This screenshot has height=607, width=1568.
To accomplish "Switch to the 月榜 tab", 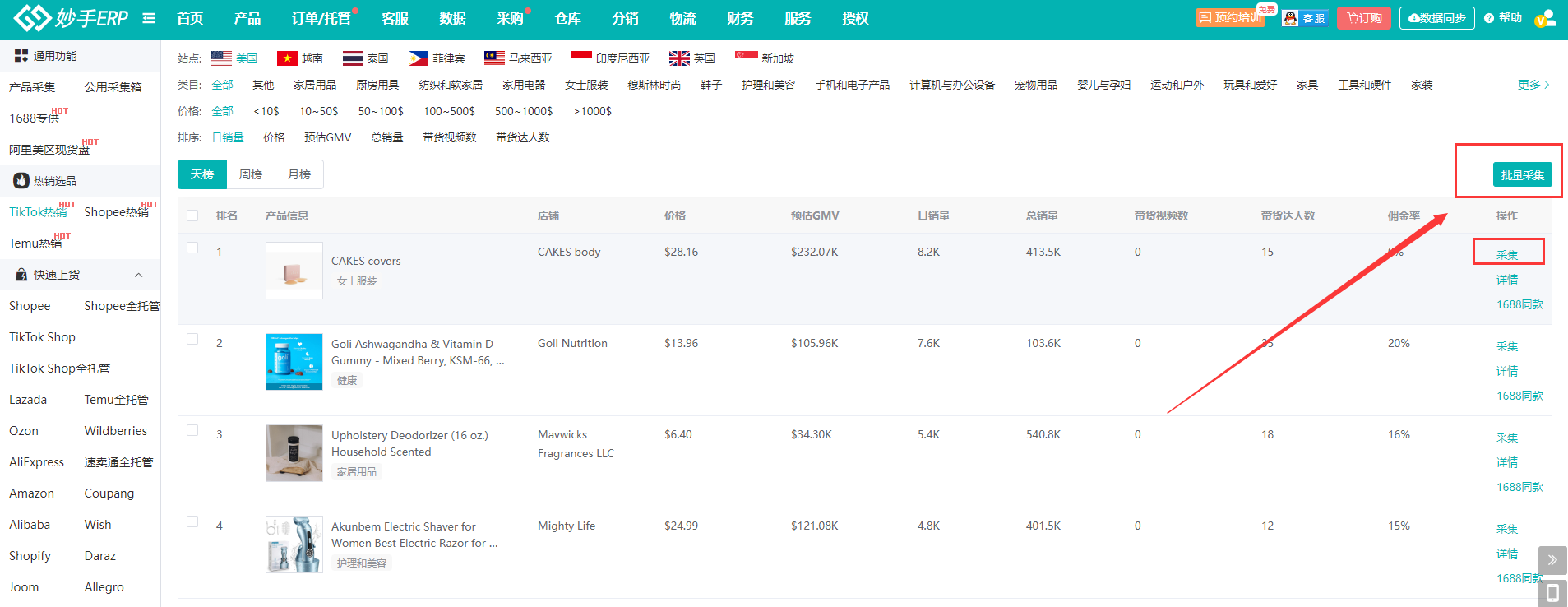I will tap(299, 174).
